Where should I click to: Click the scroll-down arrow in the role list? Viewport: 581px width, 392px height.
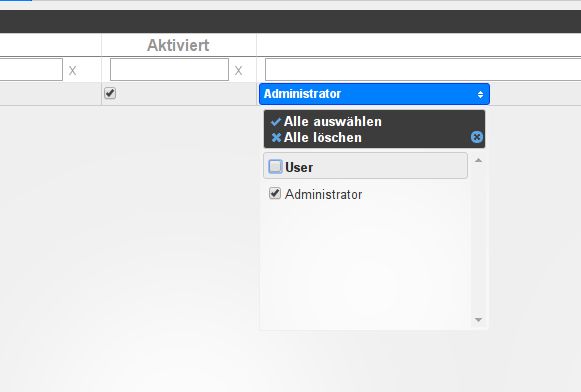tap(478, 320)
